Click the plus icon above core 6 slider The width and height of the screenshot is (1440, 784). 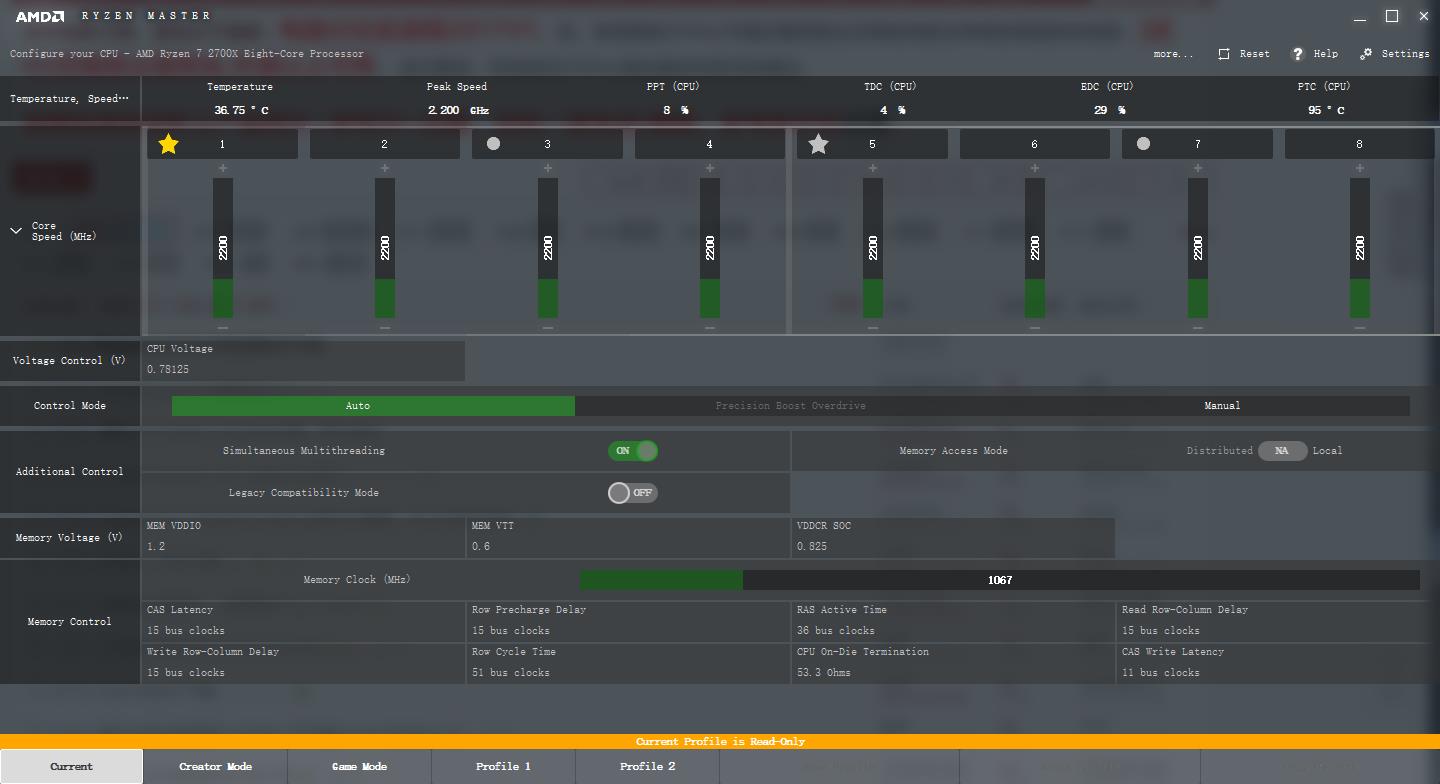coord(1035,168)
